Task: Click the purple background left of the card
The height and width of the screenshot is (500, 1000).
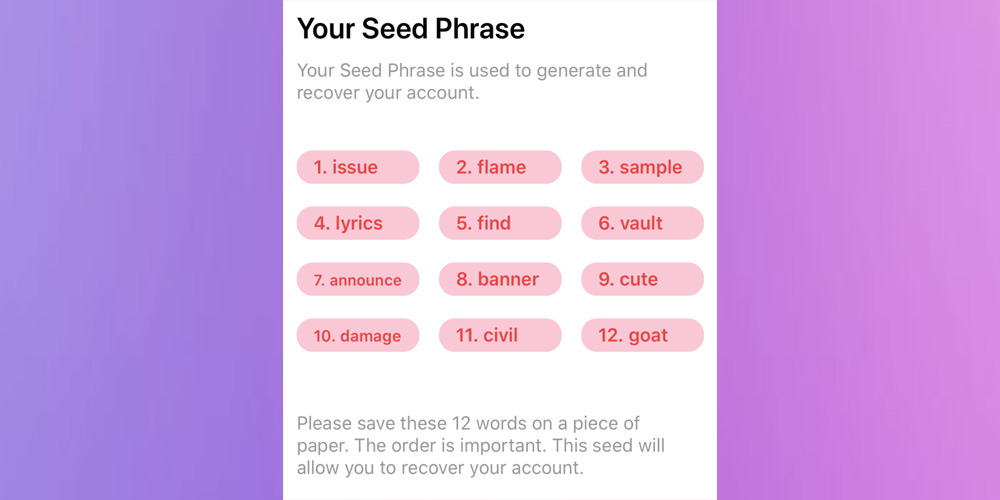Action: pyautogui.click(x=140, y=250)
